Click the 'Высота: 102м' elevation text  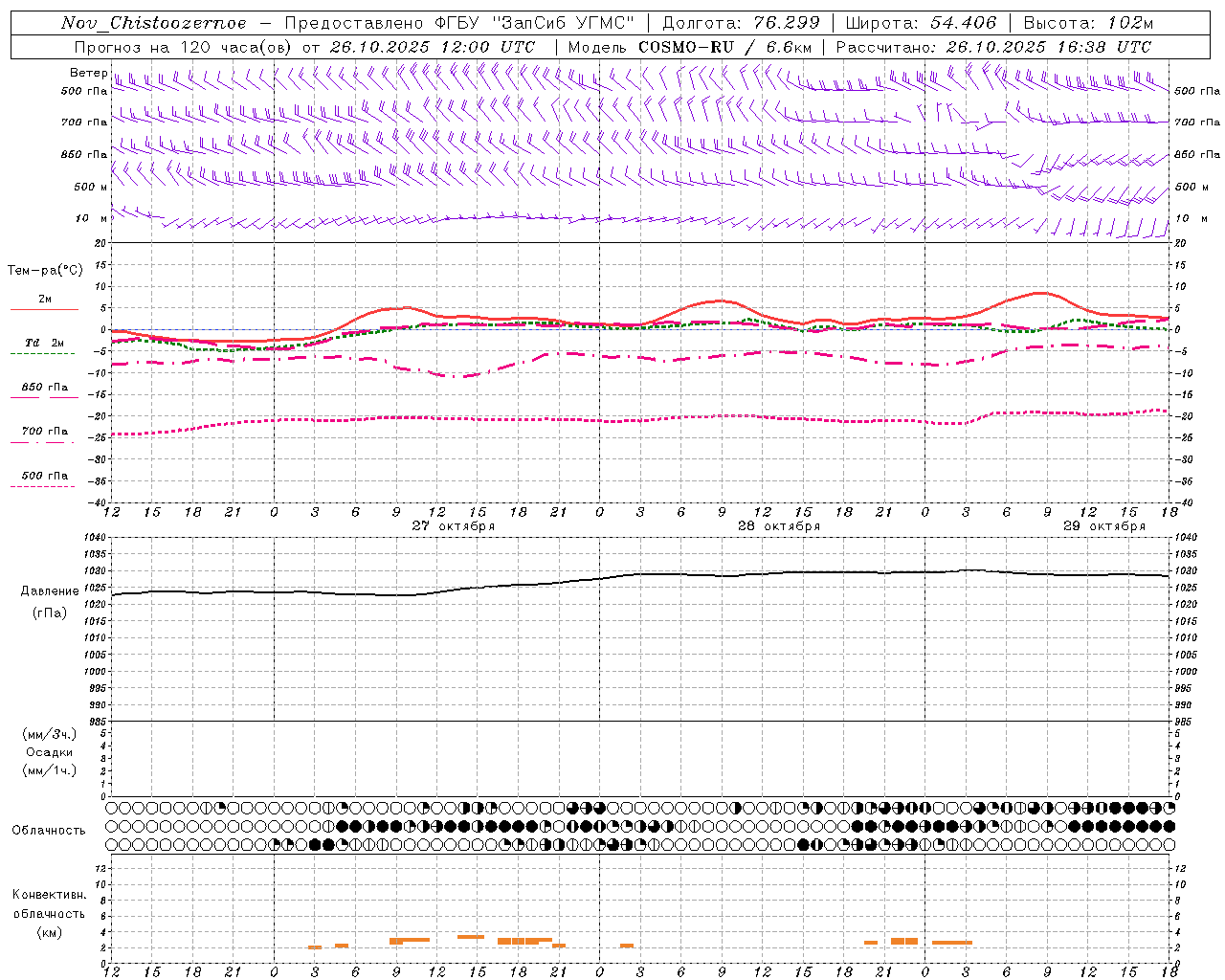[1088, 23]
